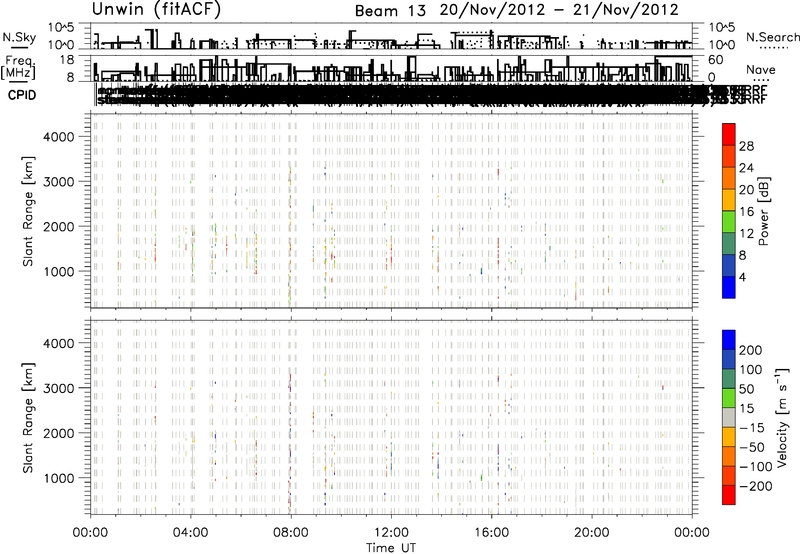This screenshot has width=800, height=554.
Task: Click the '60' tick beside the Nave axis
Action: click(x=716, y=60)
